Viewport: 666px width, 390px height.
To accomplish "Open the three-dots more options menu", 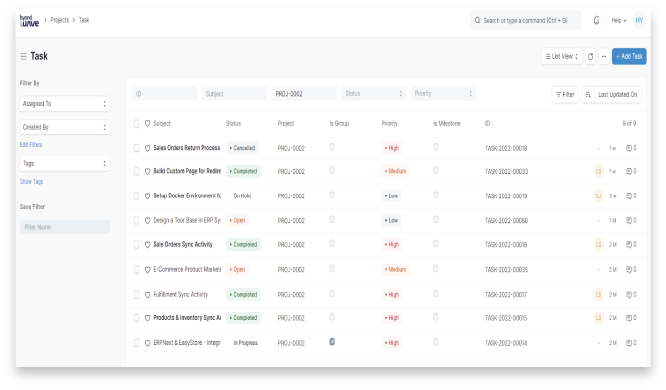I will tap(604, 57).
